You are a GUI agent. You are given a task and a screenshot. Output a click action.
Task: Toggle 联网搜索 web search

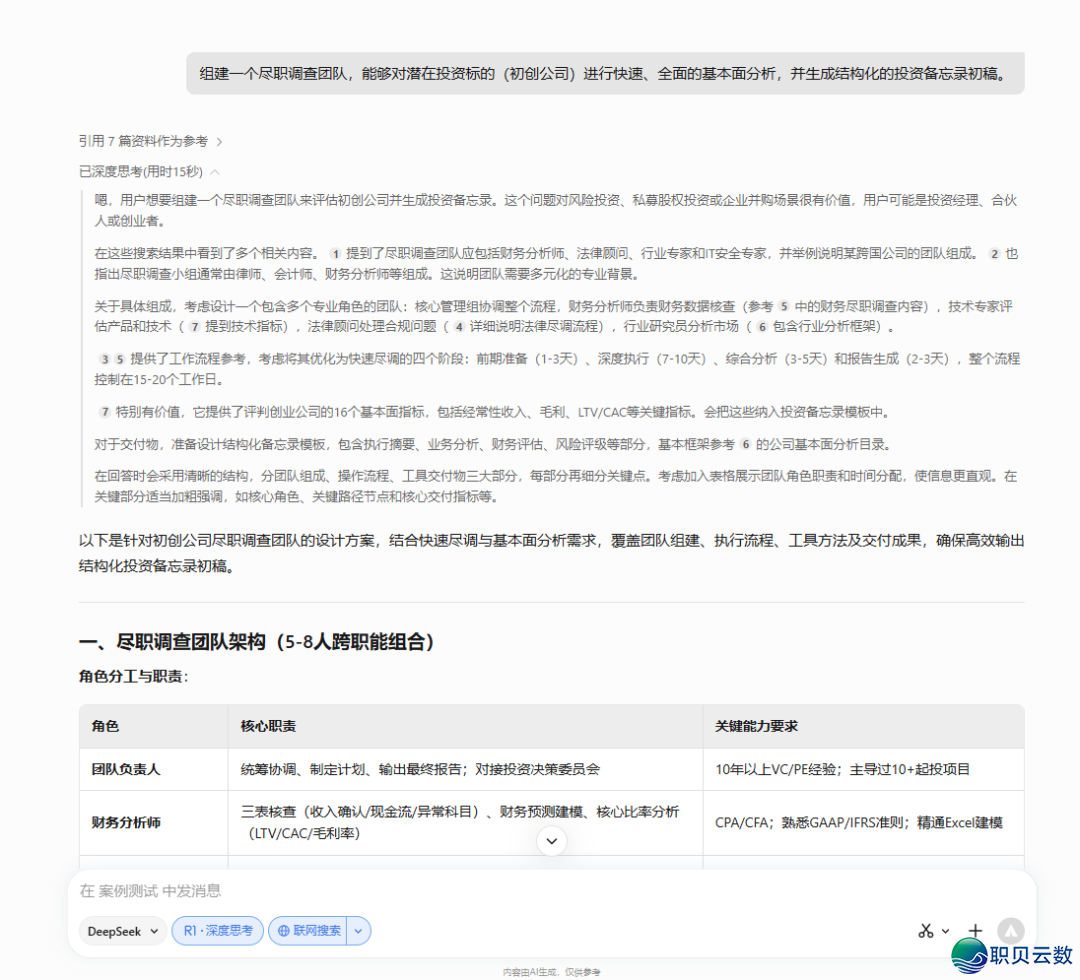308,931
